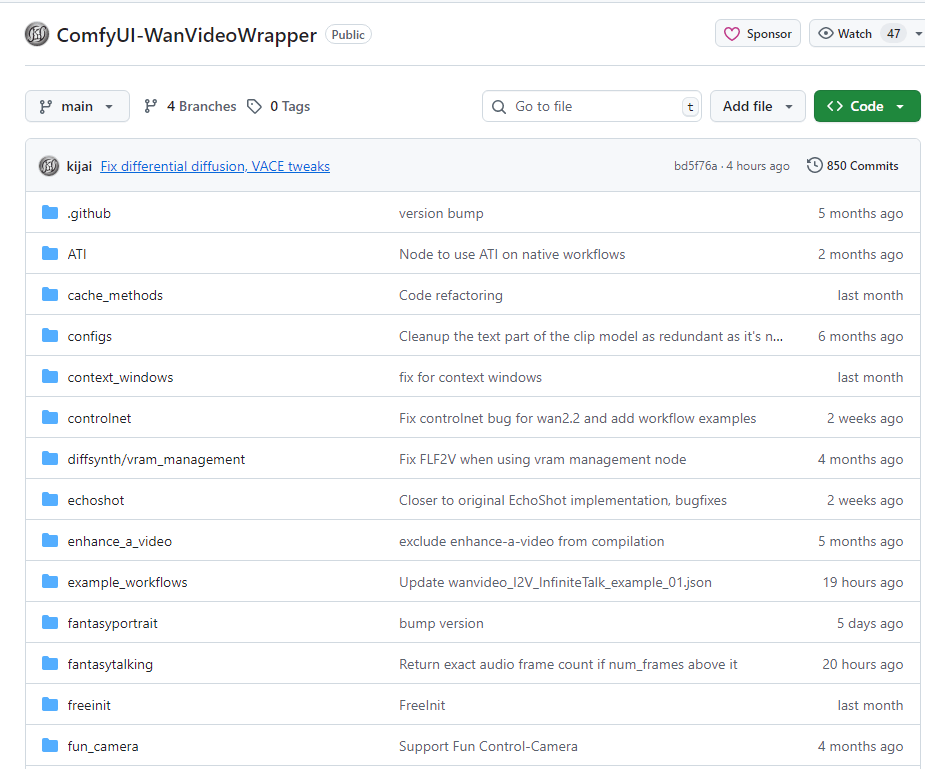925x769 pixels.
Task: Click the Sponsor button
Action: coord(757,34)
